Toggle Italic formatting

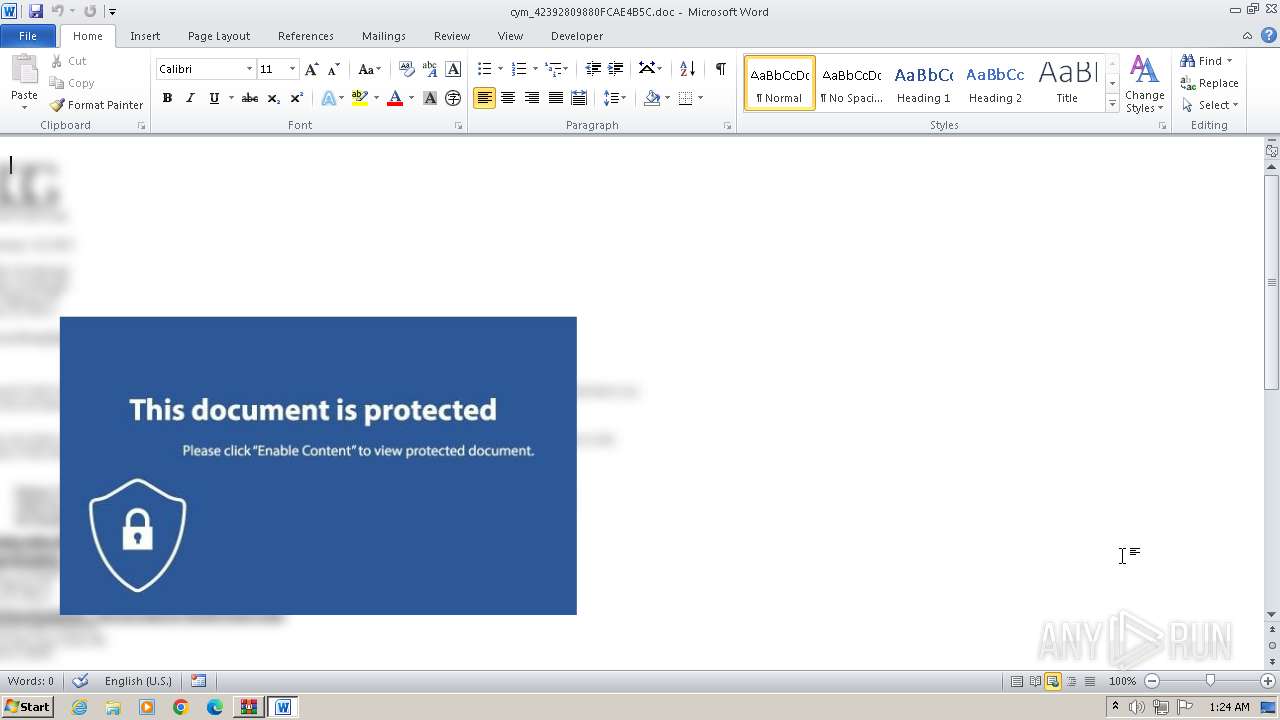pyautogui.click(x=190, y=98)
